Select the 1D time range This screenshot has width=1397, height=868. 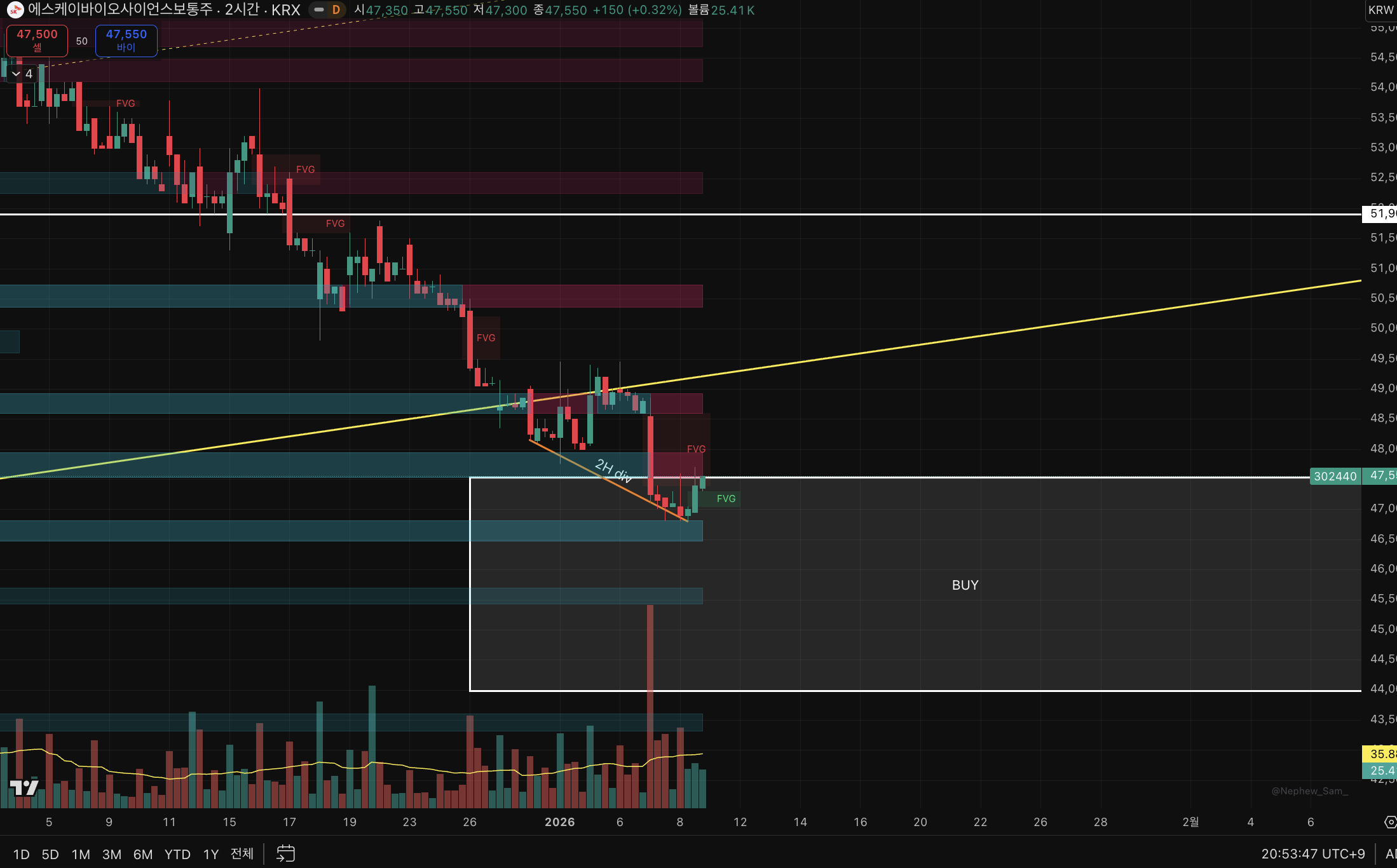click(x=21, y=854)
